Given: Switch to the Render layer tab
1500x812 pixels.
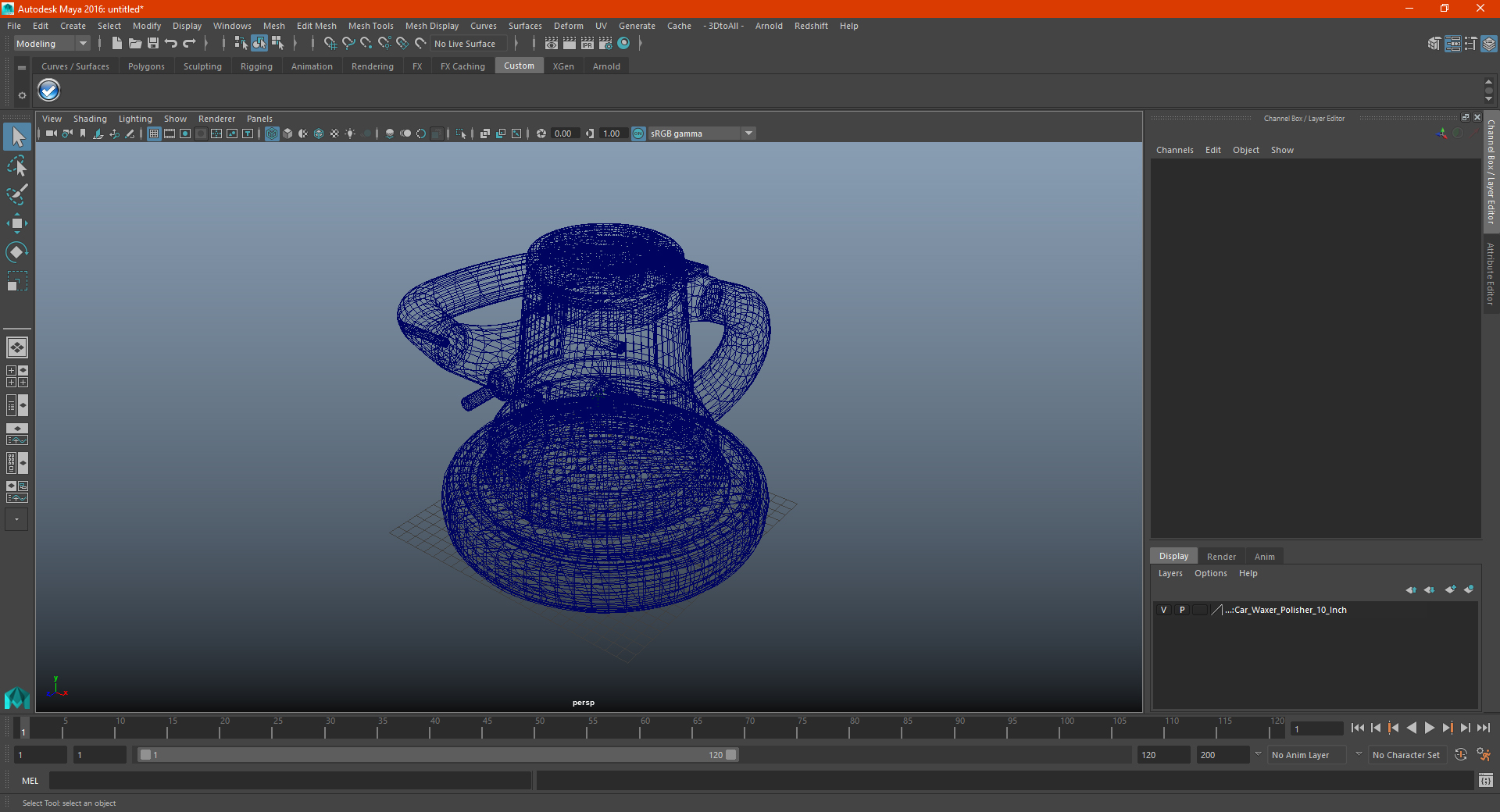Looking at the screenshot, I should click(x=1221, y=557).
